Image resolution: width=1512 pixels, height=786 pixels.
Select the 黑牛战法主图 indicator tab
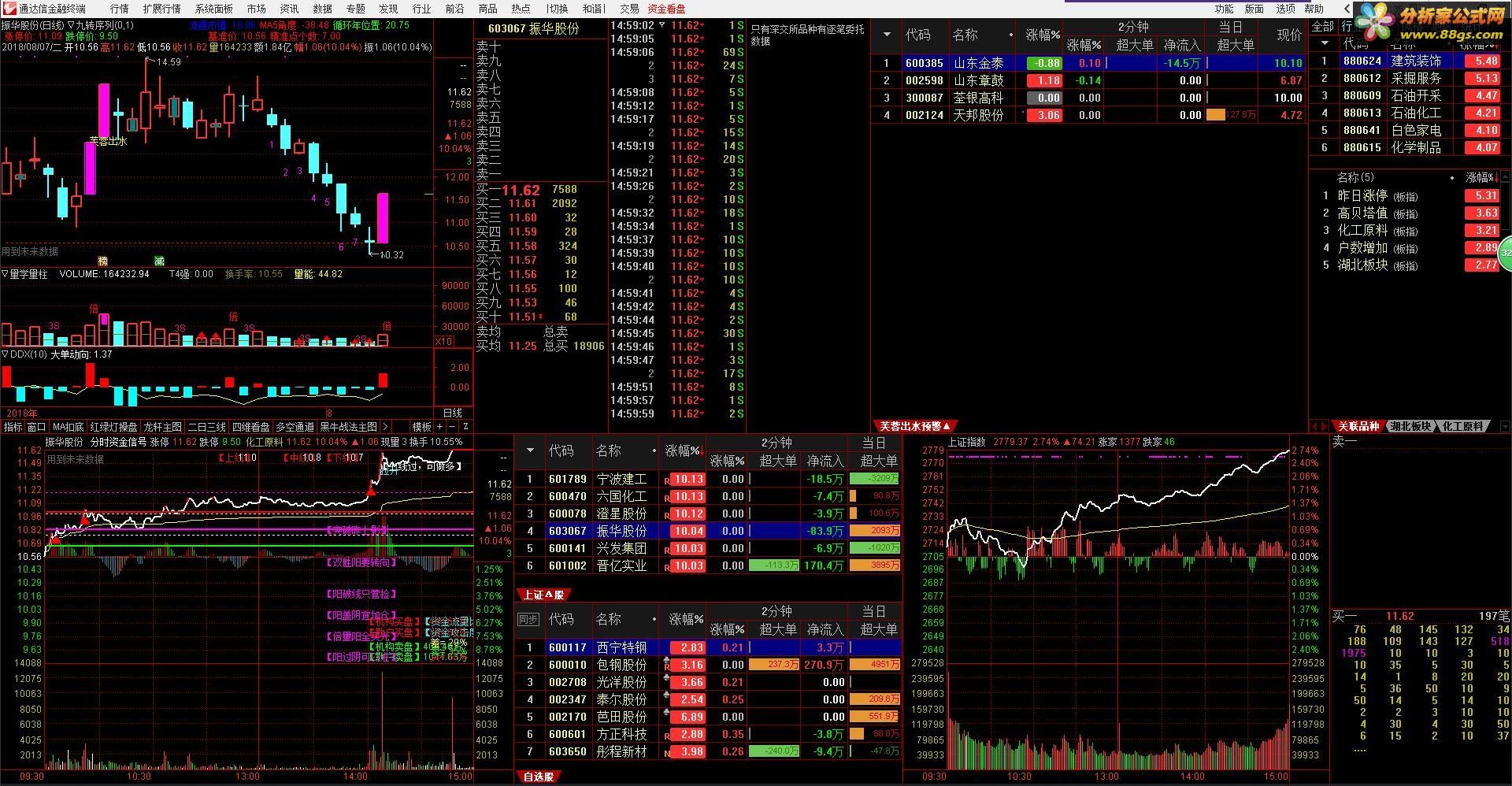(348, 427)
